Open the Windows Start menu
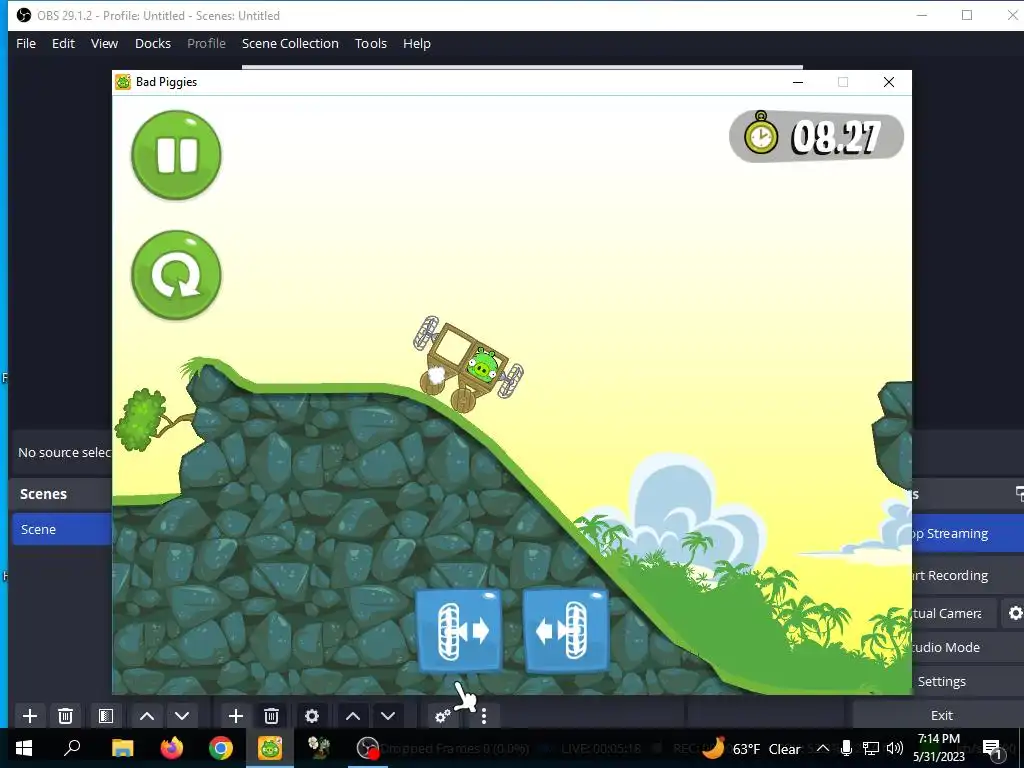The image size is (1024, 768). 24,748
